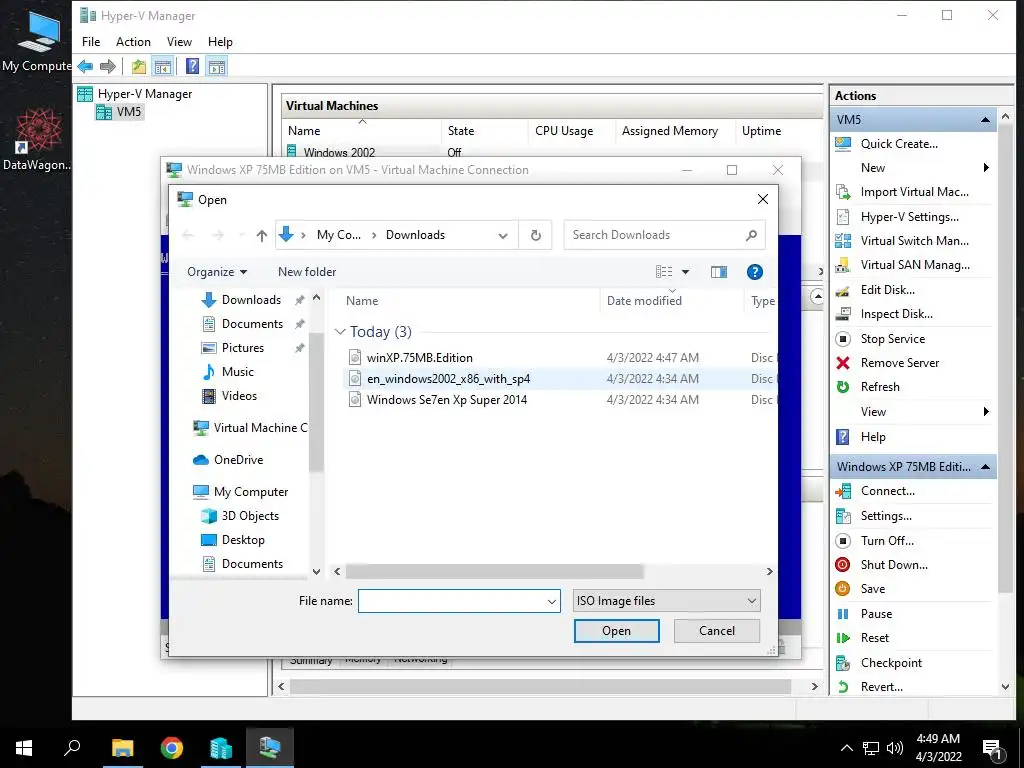Click Edit Disk action
The width and height of the screenshot is (1024, 768).
click(888, 290)
